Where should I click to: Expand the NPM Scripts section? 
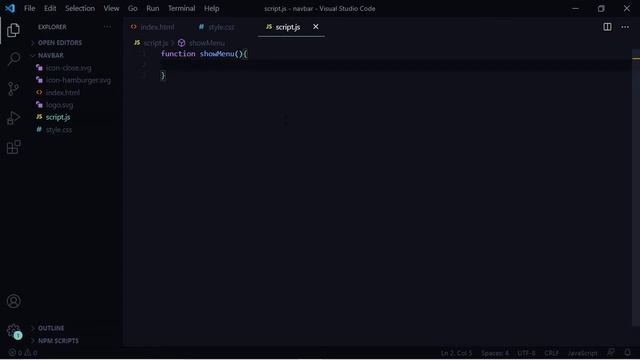[58, 341]
